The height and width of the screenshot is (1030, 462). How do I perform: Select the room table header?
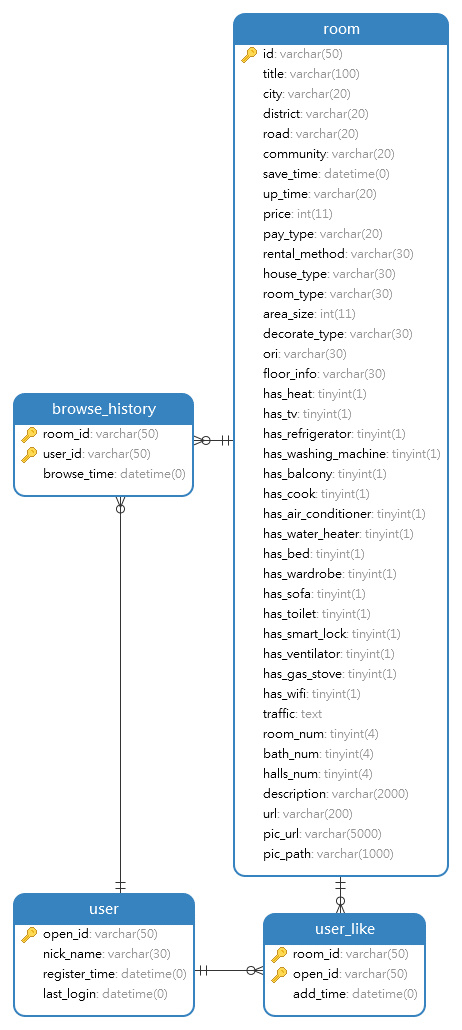(341, 29)
